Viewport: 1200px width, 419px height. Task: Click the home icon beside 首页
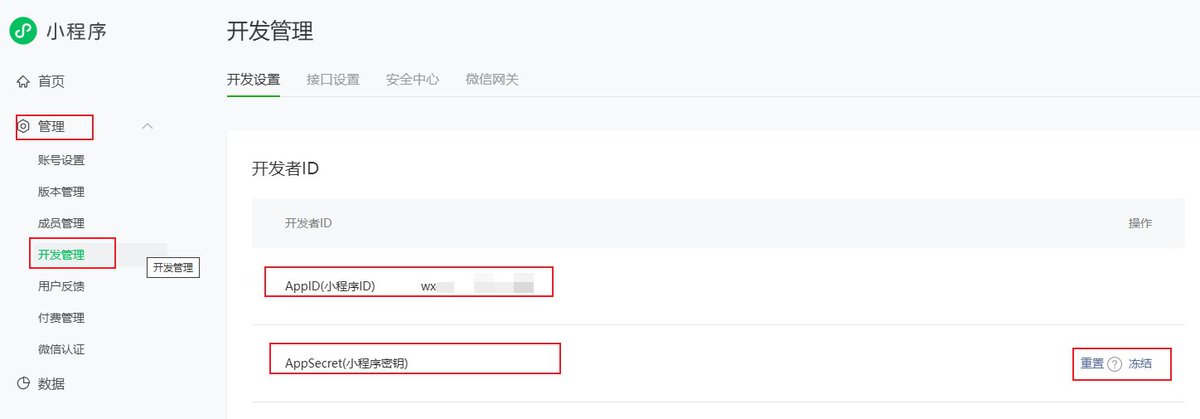[23, 82]
